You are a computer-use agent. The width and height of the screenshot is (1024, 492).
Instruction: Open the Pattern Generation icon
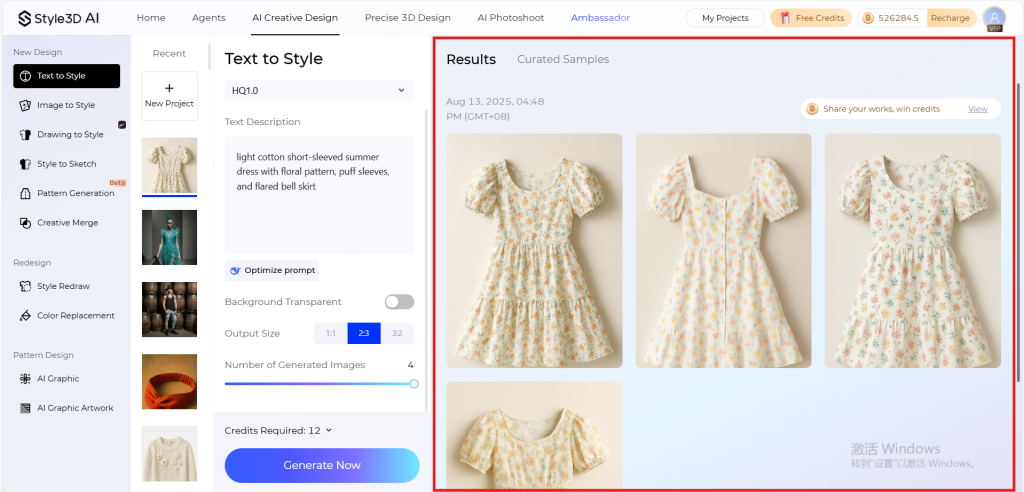click(25, 193)
